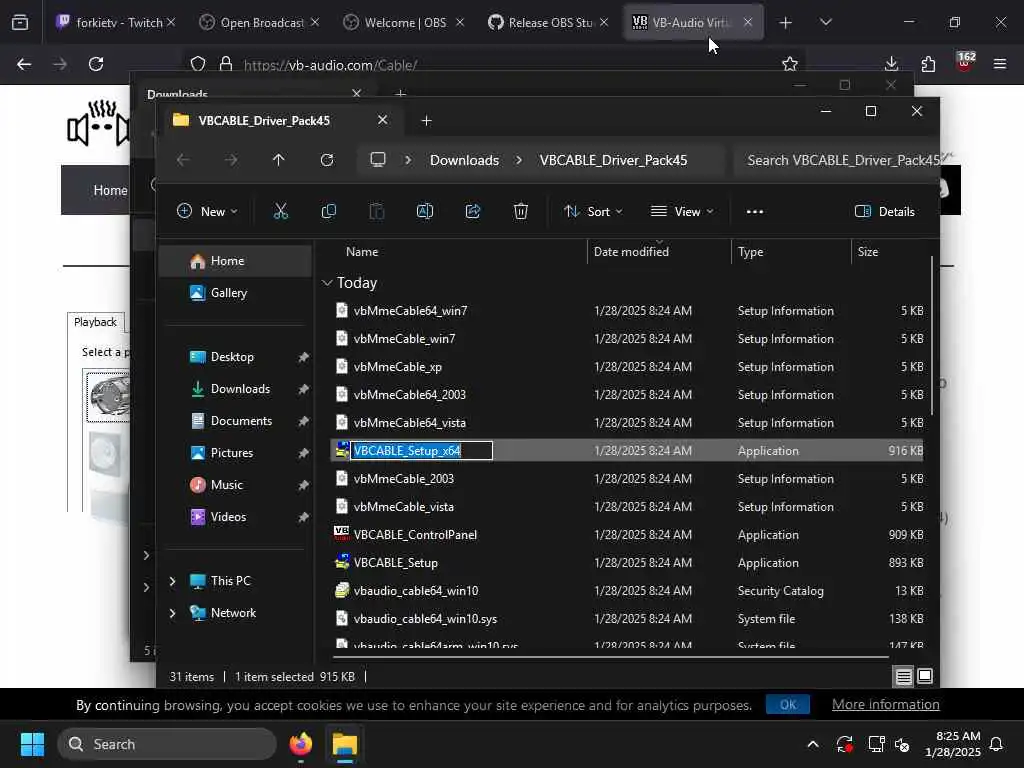
Task: Open Pictures in the navigation pane
Action: [235, 453]
